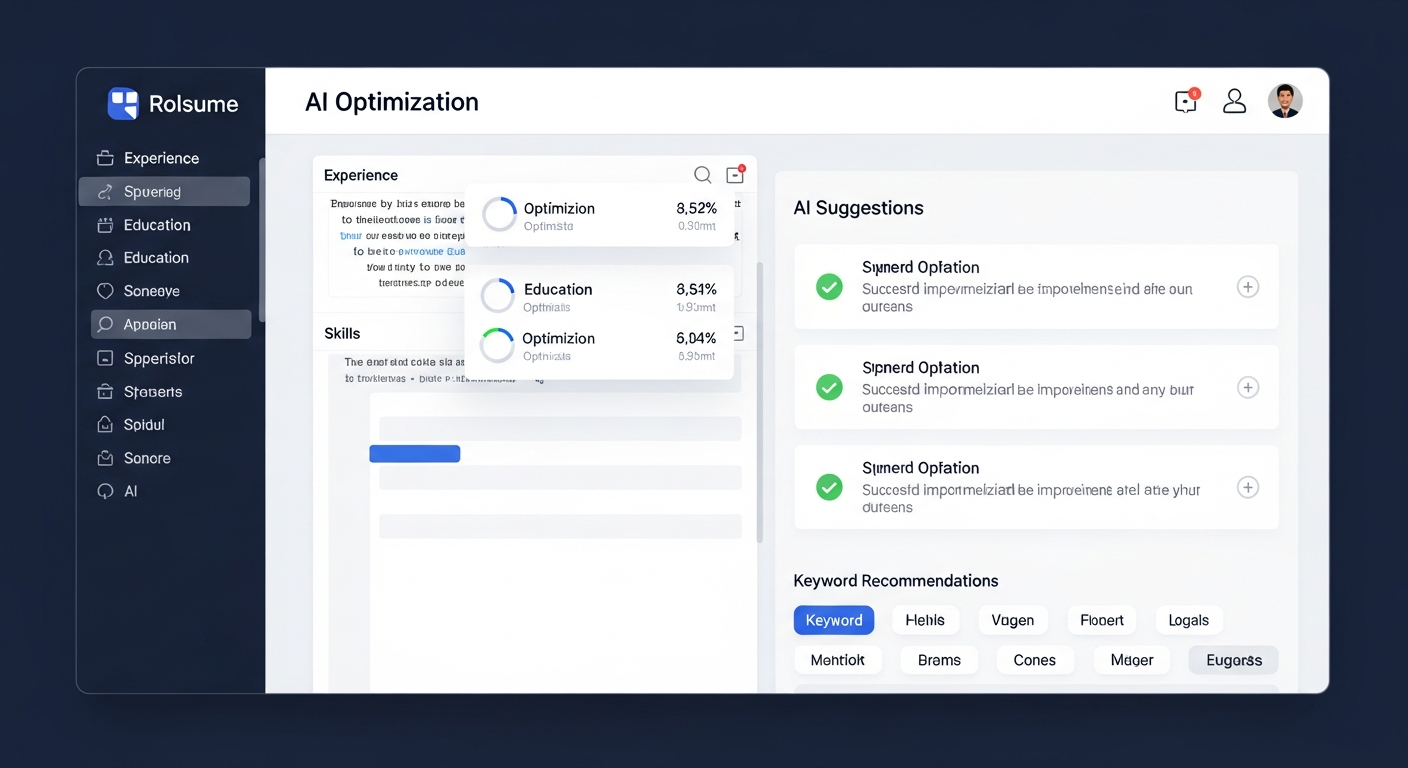Open the notifications message icon in header

coord(1186,101)
